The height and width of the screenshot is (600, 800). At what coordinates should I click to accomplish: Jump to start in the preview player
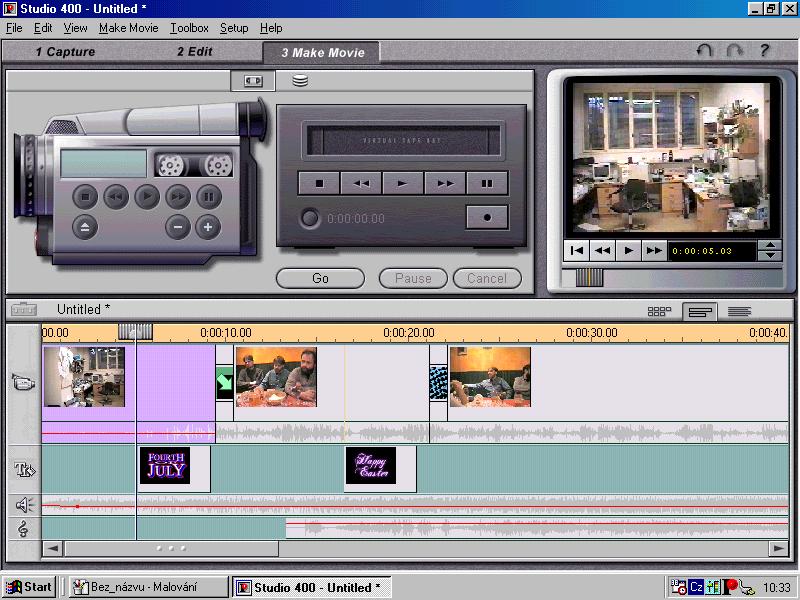pos(577,251)
